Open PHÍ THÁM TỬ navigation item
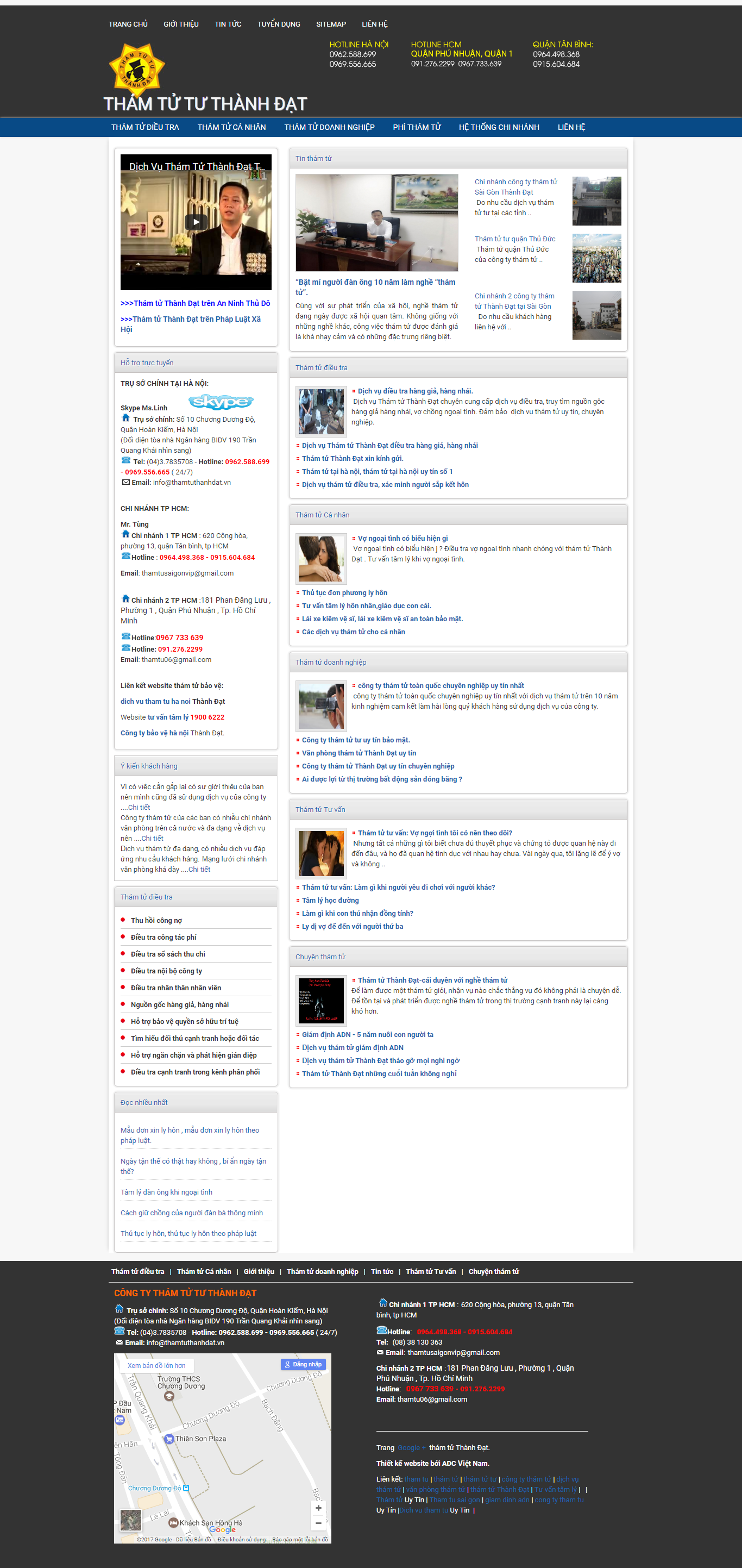The image size is (742, 1568). (x=417, y=127)
